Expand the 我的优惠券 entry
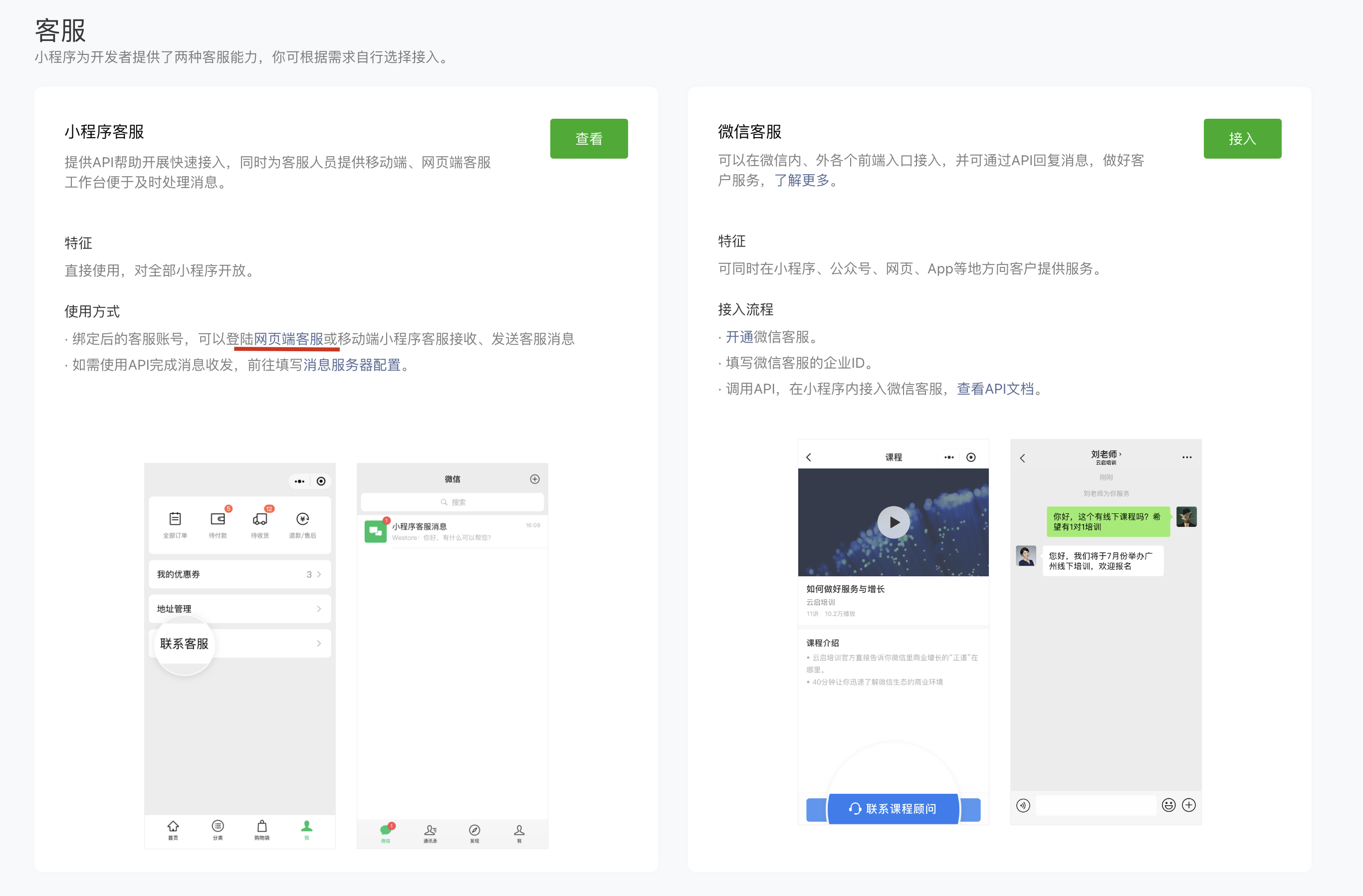 pos(319,574)
